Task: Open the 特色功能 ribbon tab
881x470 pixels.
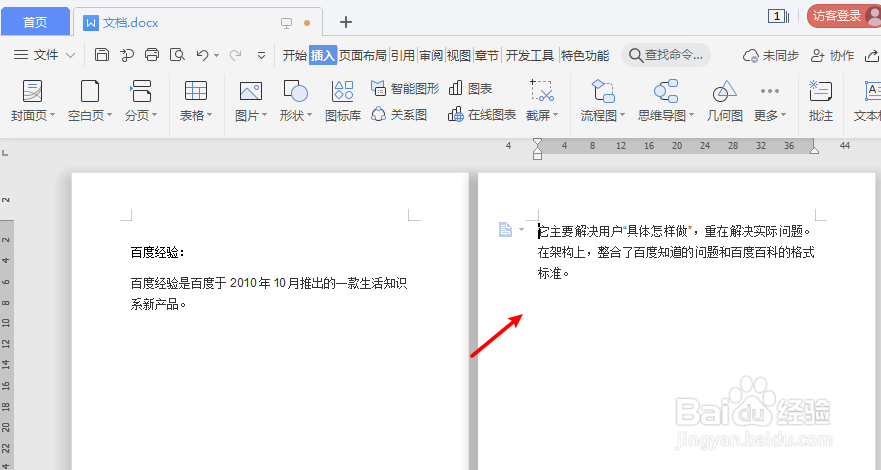Action: coord(585,55)
